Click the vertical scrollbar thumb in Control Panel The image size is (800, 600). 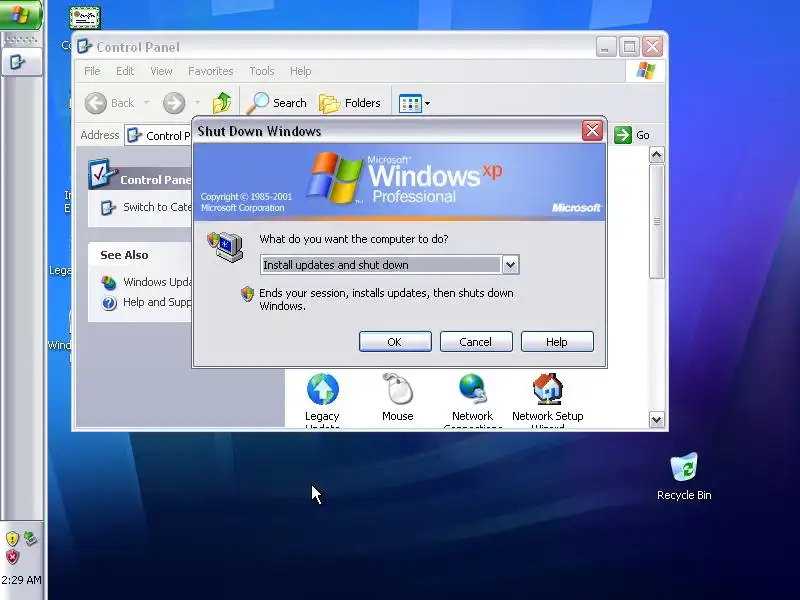coord(657,221)
